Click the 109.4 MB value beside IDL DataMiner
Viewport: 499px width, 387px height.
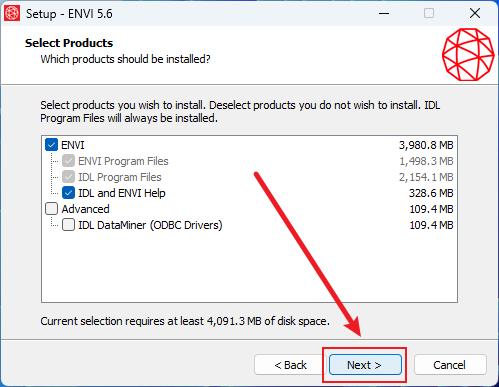431,225
